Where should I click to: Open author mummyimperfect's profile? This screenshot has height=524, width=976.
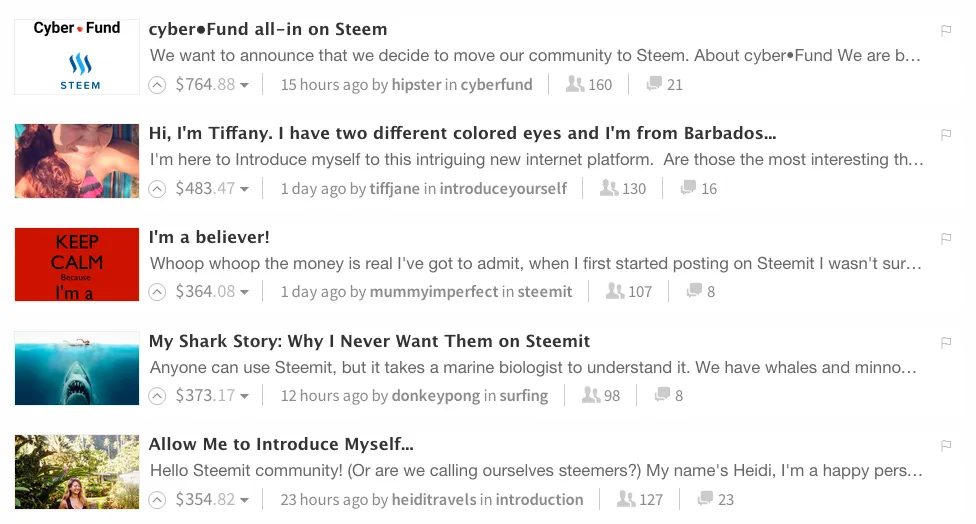click(434, 291)
